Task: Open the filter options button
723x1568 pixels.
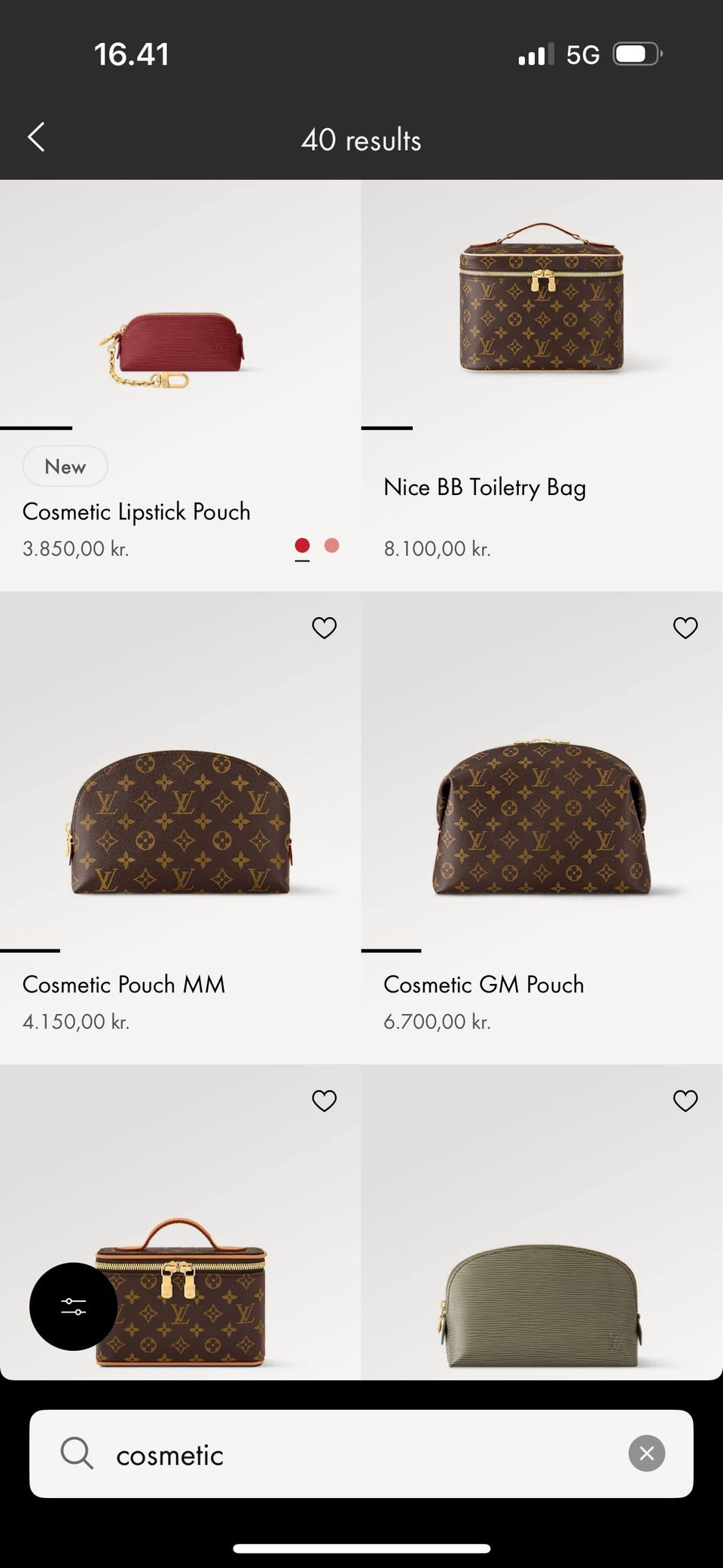Action: [73, 1306]
